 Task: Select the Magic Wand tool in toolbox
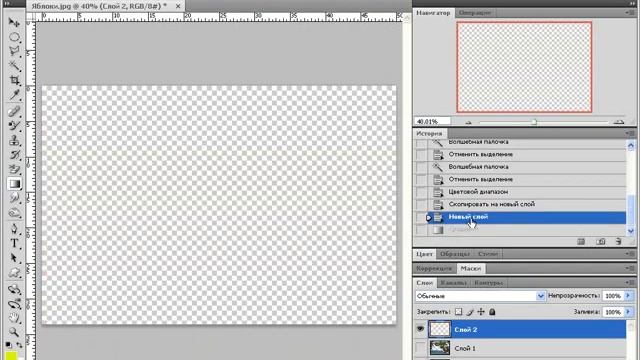click(x=14, y=66)
